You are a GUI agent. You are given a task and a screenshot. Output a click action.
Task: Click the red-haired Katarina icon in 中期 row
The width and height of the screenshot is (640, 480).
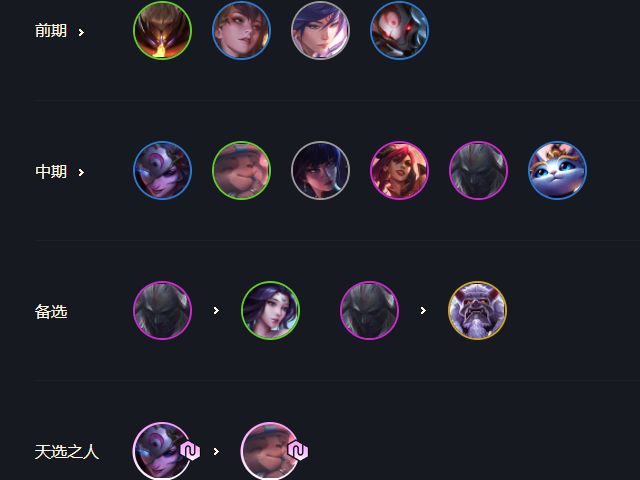[x=399, y=170]
